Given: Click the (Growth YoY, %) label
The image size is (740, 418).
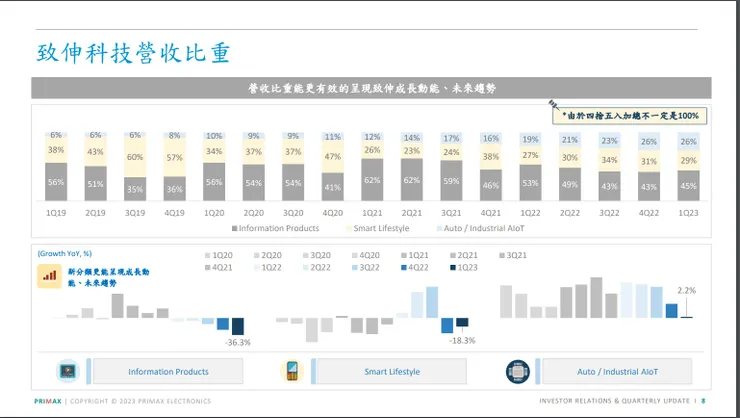Looking at the screenshot, I should (x=65, y=253).
